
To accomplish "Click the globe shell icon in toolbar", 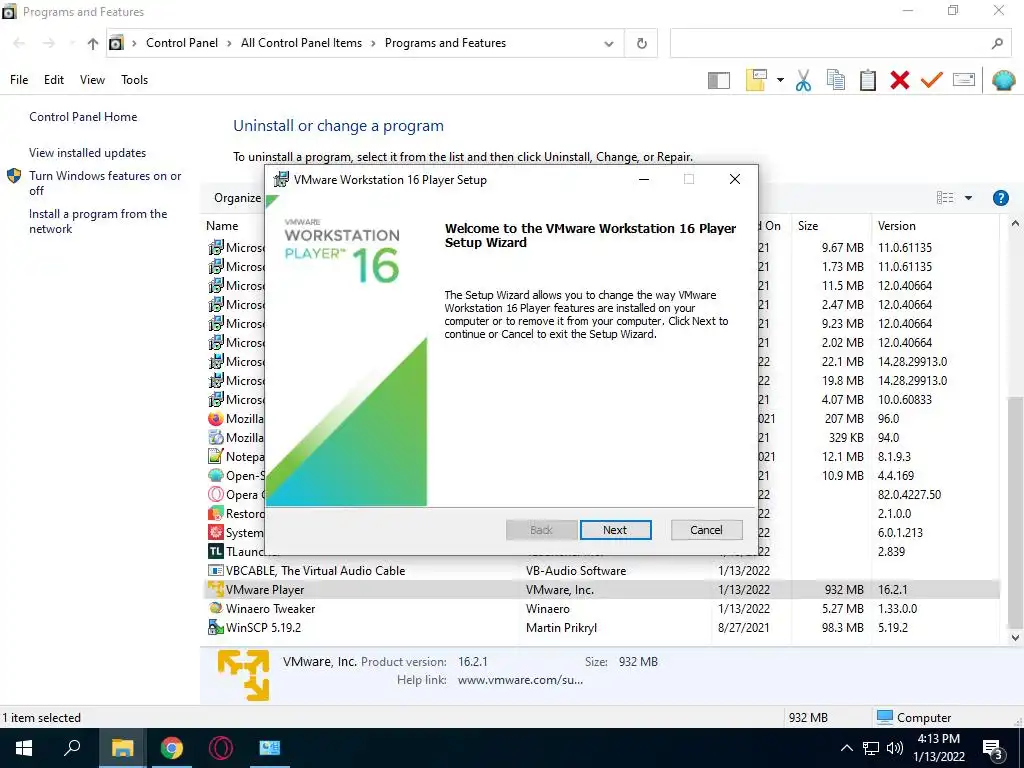I will (x=1003, y=80).
